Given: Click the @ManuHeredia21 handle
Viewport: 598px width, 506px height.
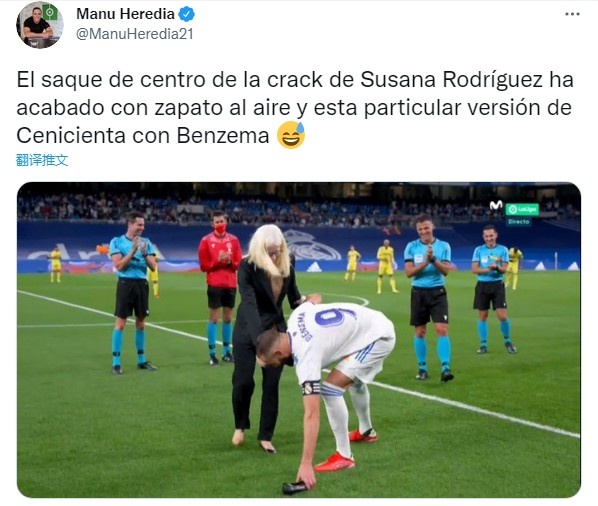Looking at the screenshot, I should (x=135, y=34).
